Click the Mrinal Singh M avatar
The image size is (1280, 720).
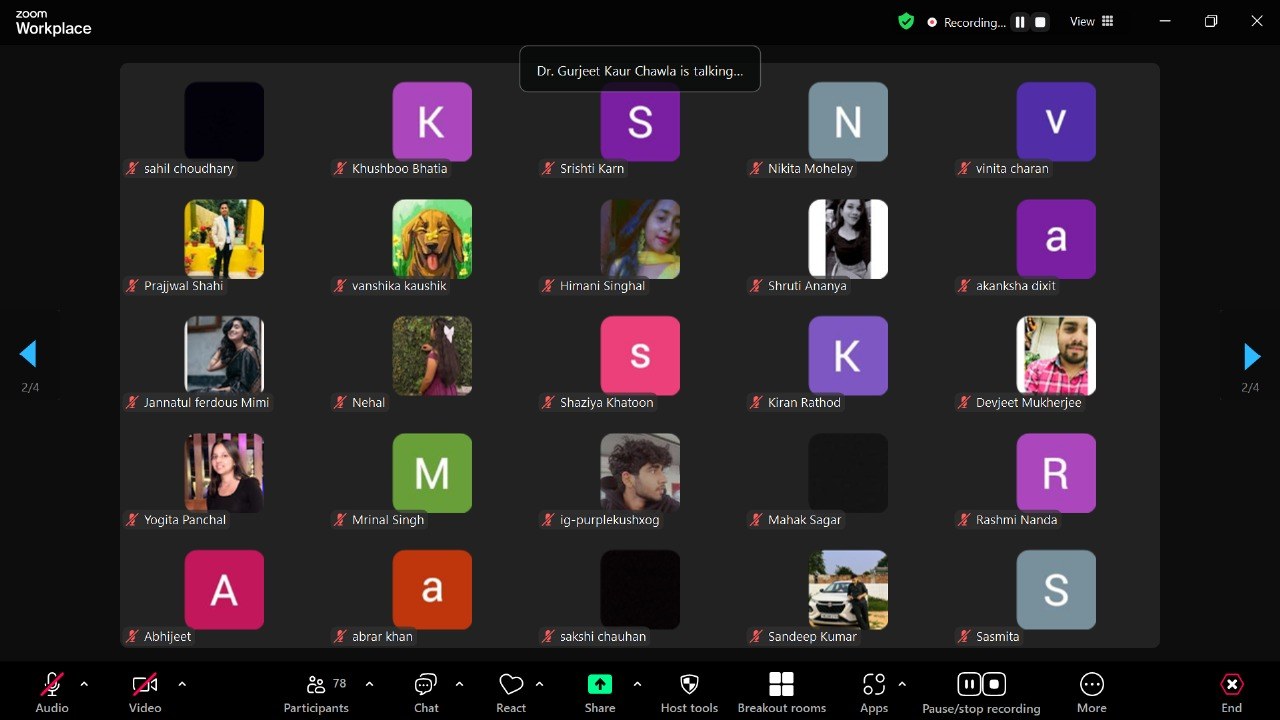(432, 473)
